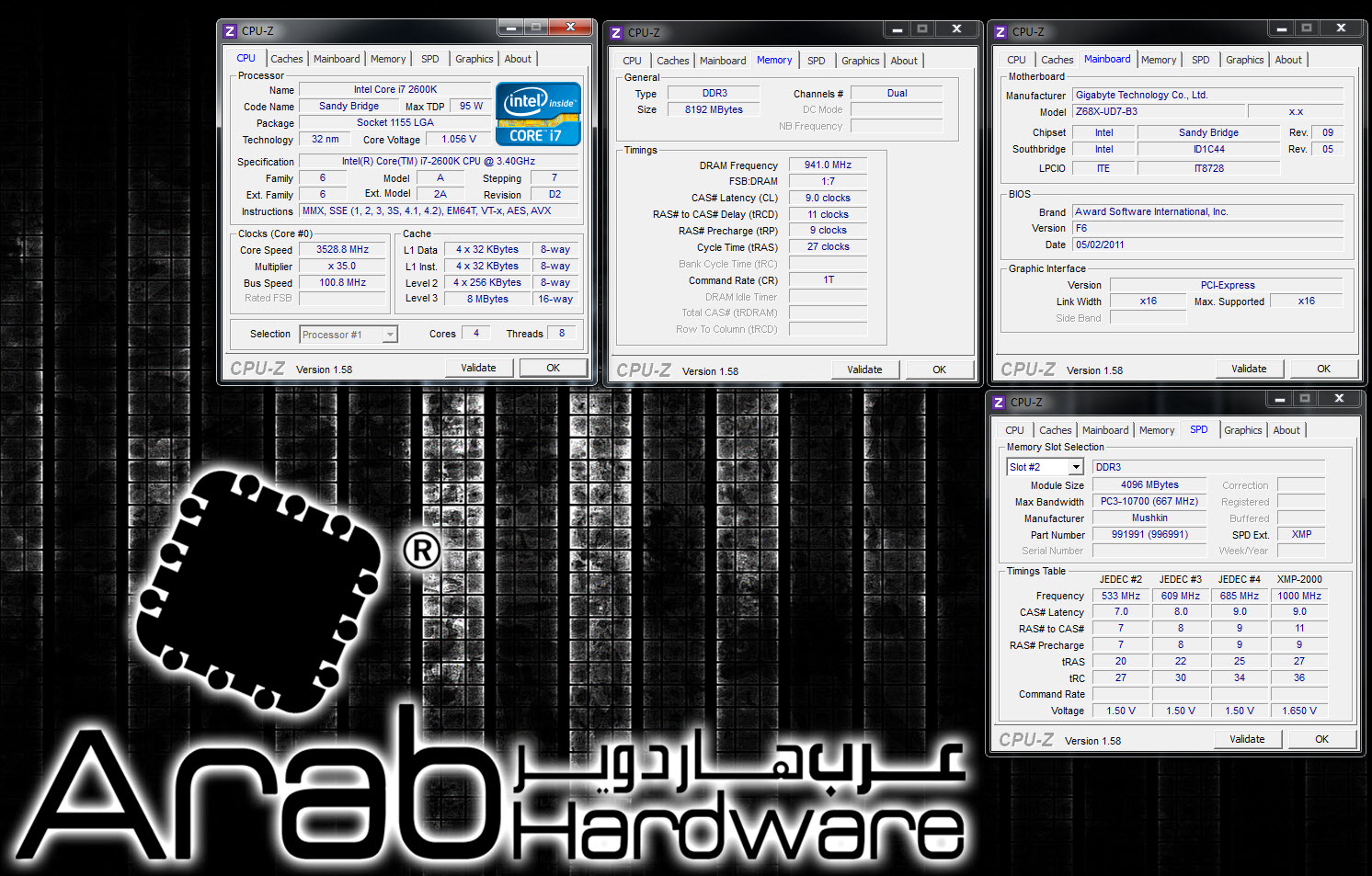Open Graphics tab in Memory window

[861, 61]
